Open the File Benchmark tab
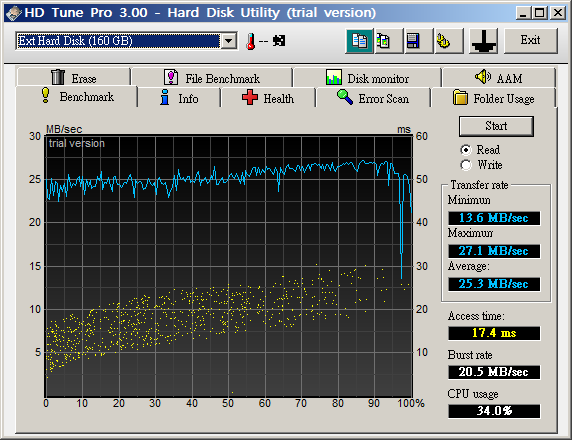Screen dimensions: 572x440 point(212,78)
